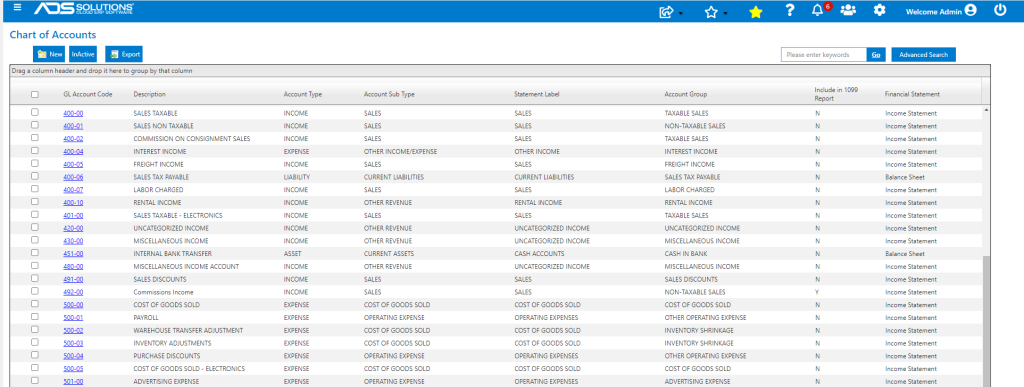Open the hamburger navigation menu
1024x387 pixels.
[18, 8]
